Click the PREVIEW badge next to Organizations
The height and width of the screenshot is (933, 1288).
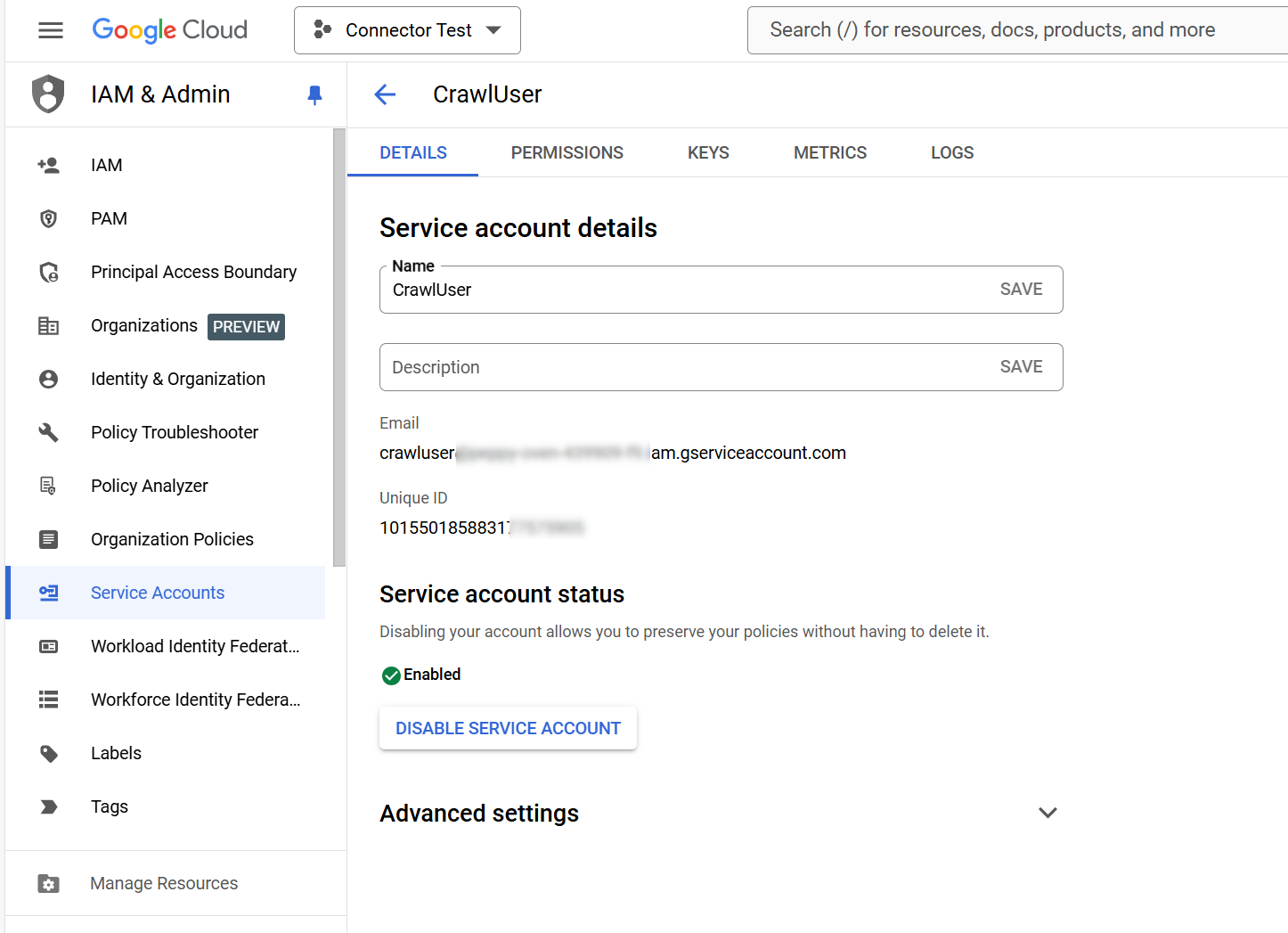246,327
